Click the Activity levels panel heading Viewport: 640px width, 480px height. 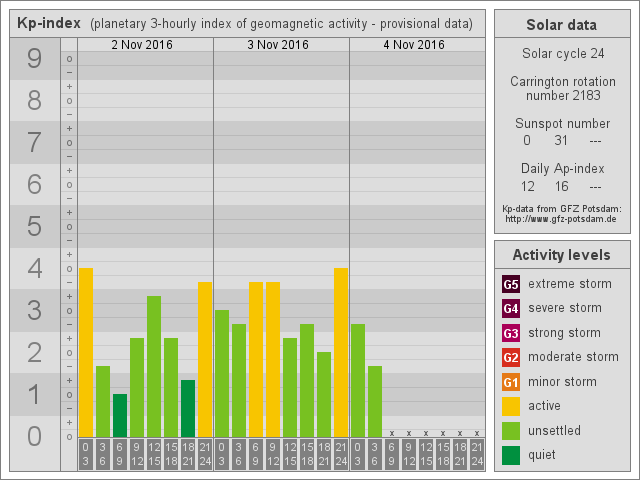click(561, 255)
